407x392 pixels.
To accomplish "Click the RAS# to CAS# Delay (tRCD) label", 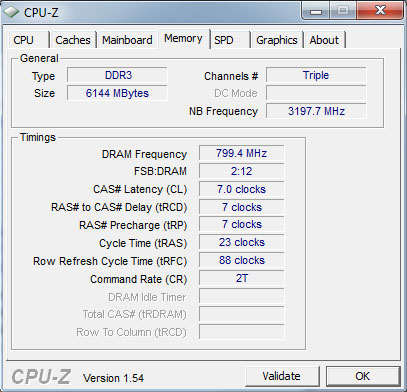I will [x=119, y=207].
